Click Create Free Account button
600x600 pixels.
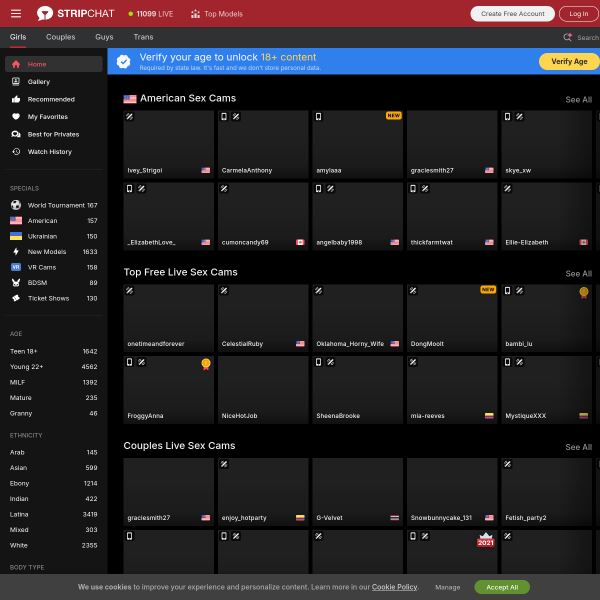512,14
